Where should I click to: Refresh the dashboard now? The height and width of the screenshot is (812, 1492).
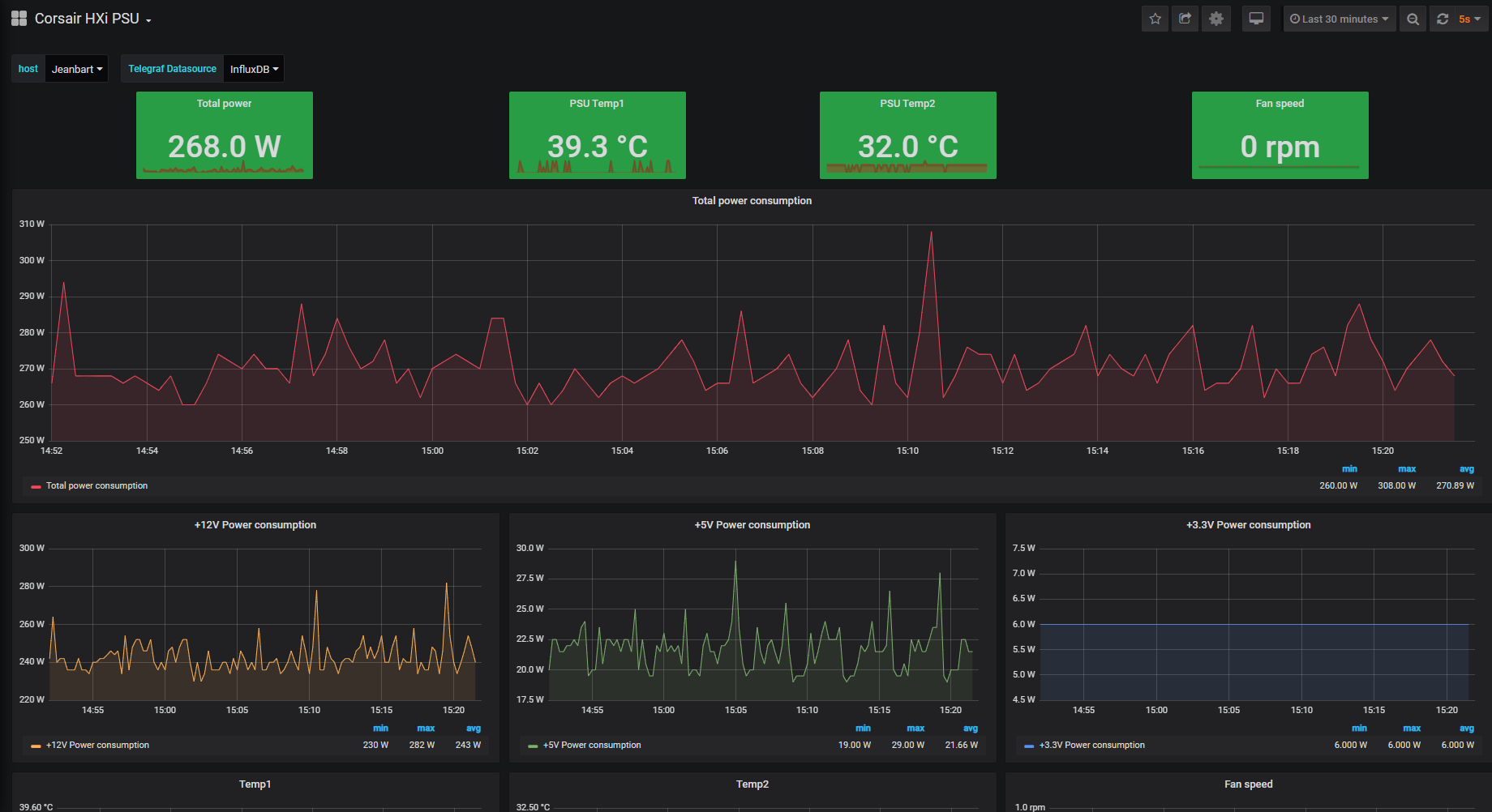(1443, 19)
